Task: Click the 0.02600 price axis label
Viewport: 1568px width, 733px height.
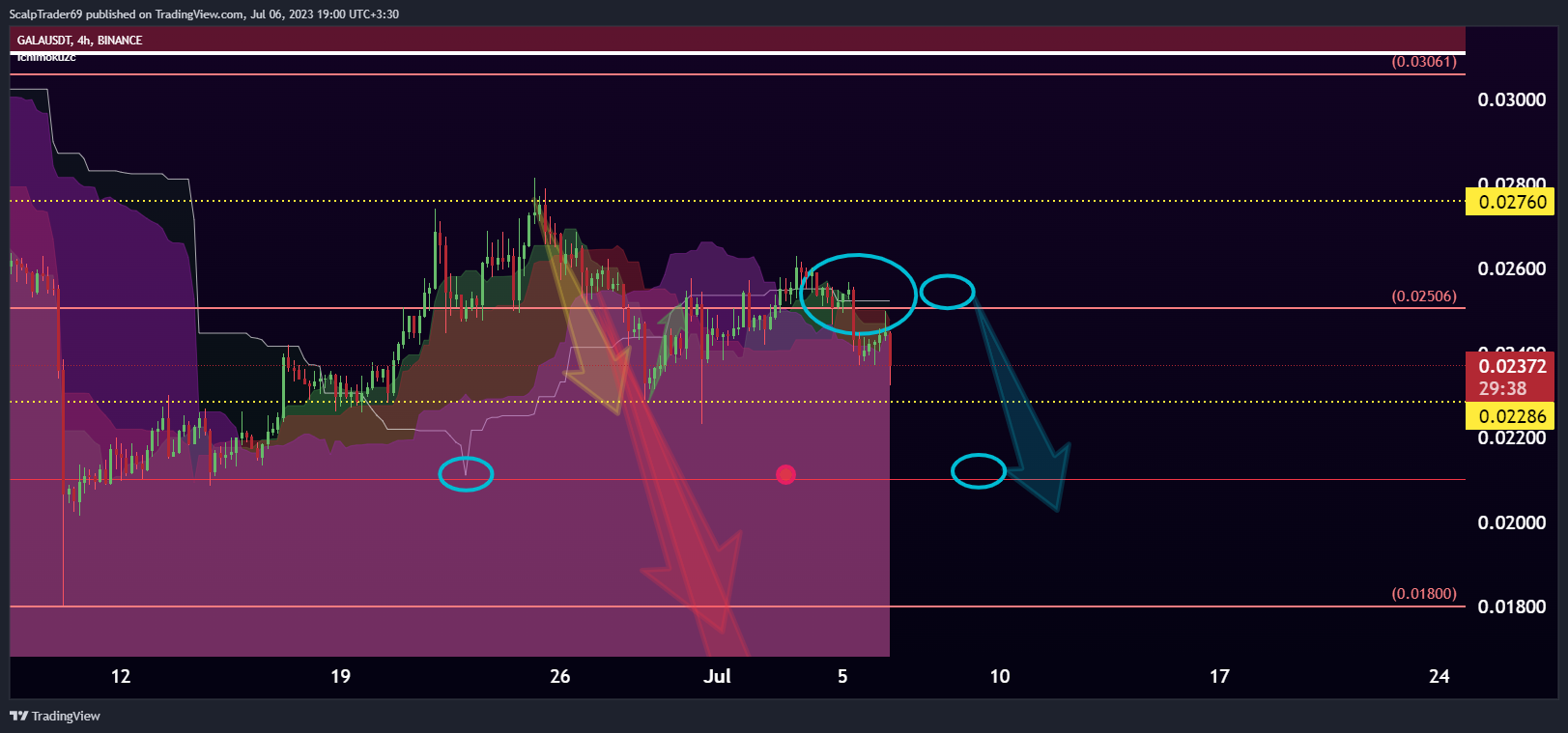Action: (1512, 268)
